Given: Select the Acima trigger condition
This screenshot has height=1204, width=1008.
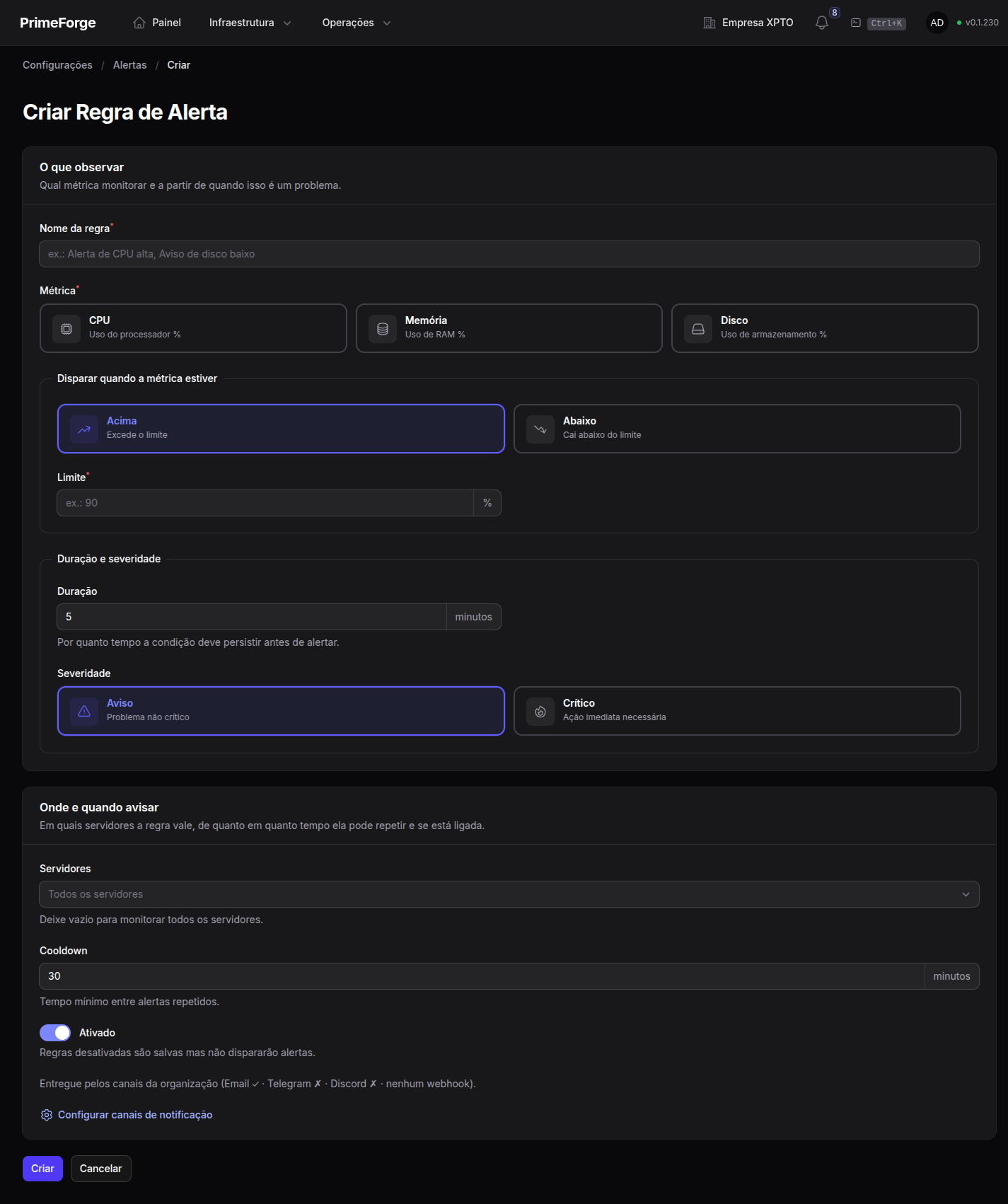Looking at the screenshot, I should tap(281, 429).
